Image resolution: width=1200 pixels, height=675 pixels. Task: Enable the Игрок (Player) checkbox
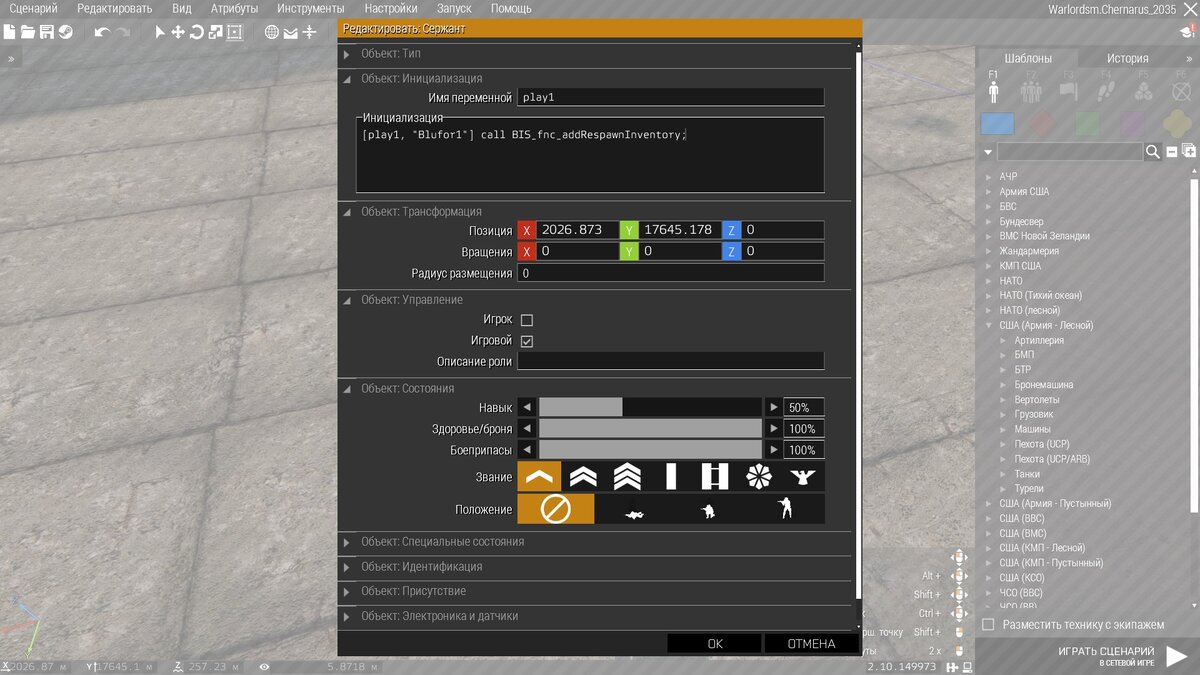(x=527, y=320)
